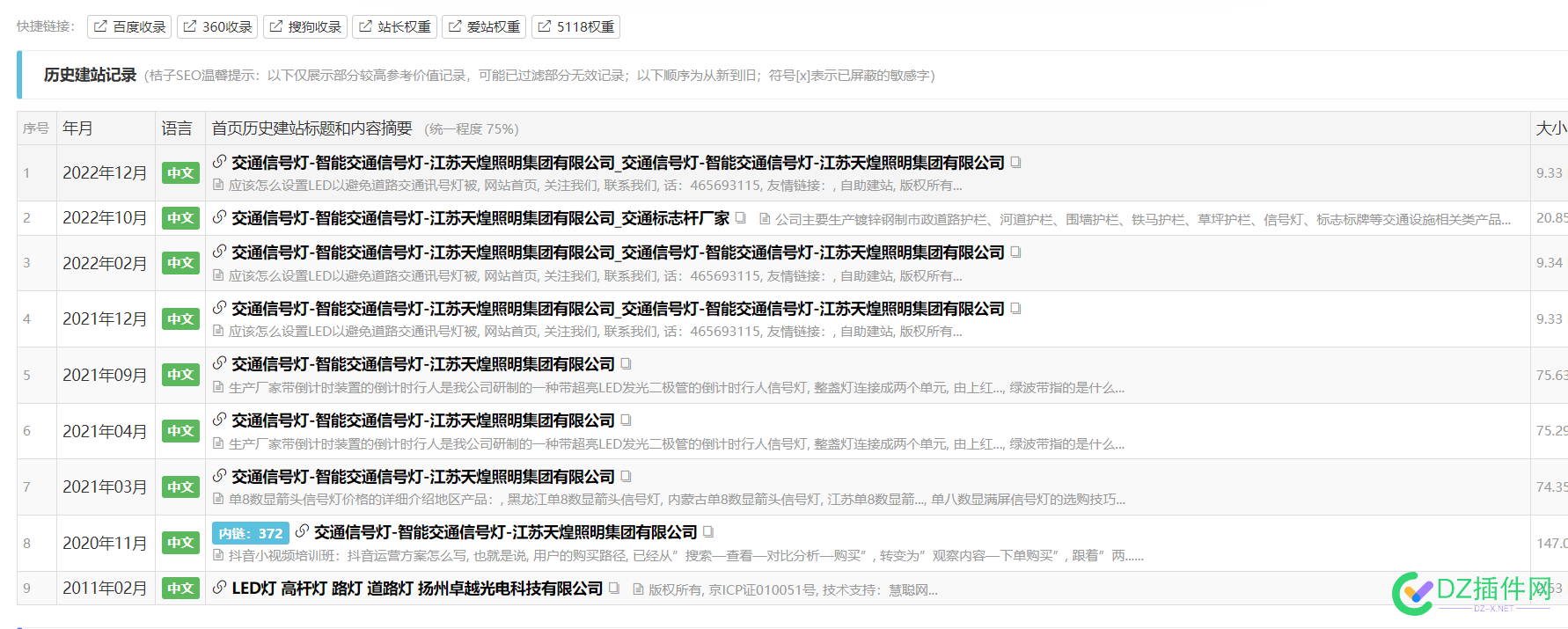Click the chain-link icon in the 2021年03月 row
The height and width of the screenshot is (629, 1568).
point(219,476)
